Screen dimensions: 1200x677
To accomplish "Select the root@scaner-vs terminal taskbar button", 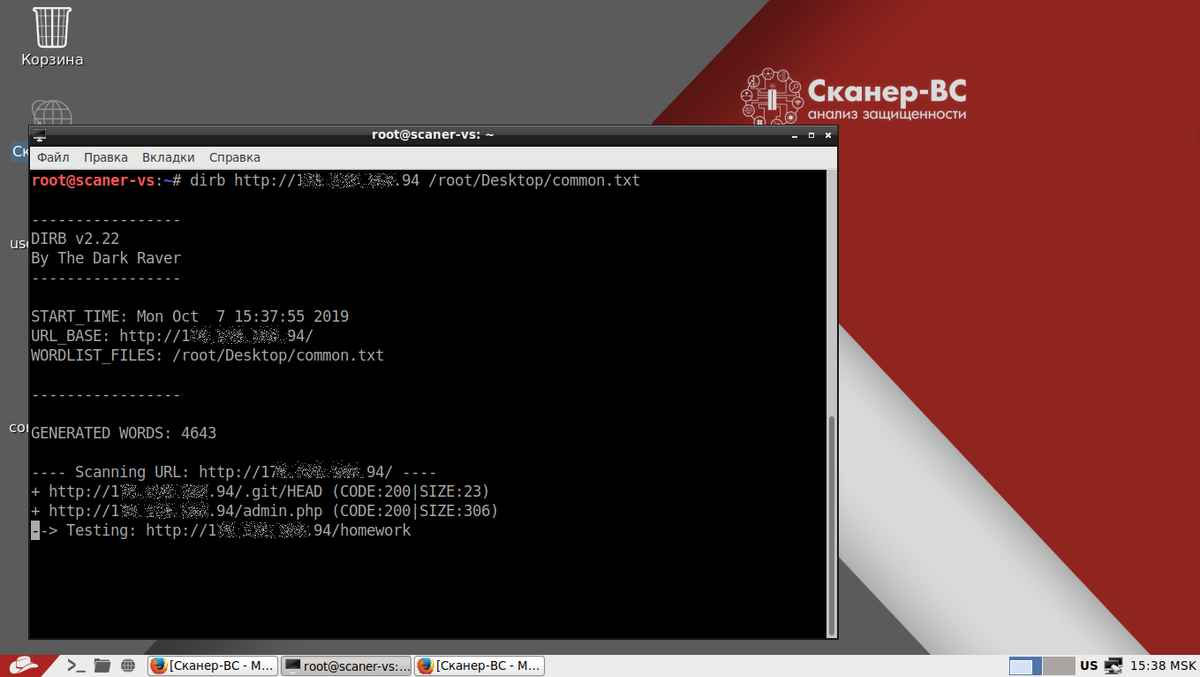I will (x=345, y=665).
